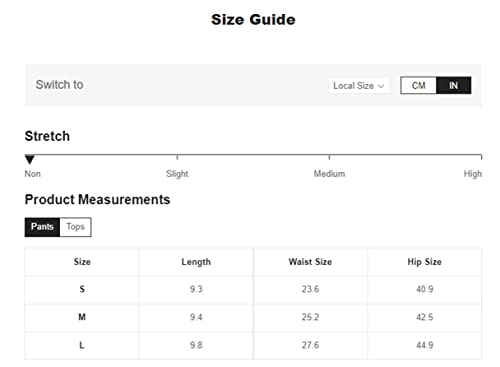Click the waist value 27.6
The width and height of the screenshot is (500, 367).
pos(310,345)
